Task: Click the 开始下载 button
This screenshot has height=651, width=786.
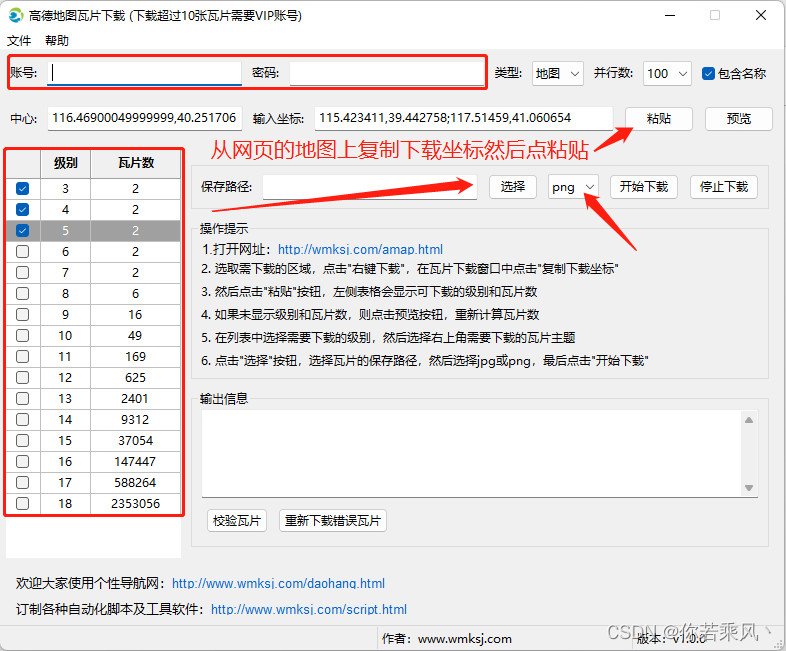Action: (644, 187)
